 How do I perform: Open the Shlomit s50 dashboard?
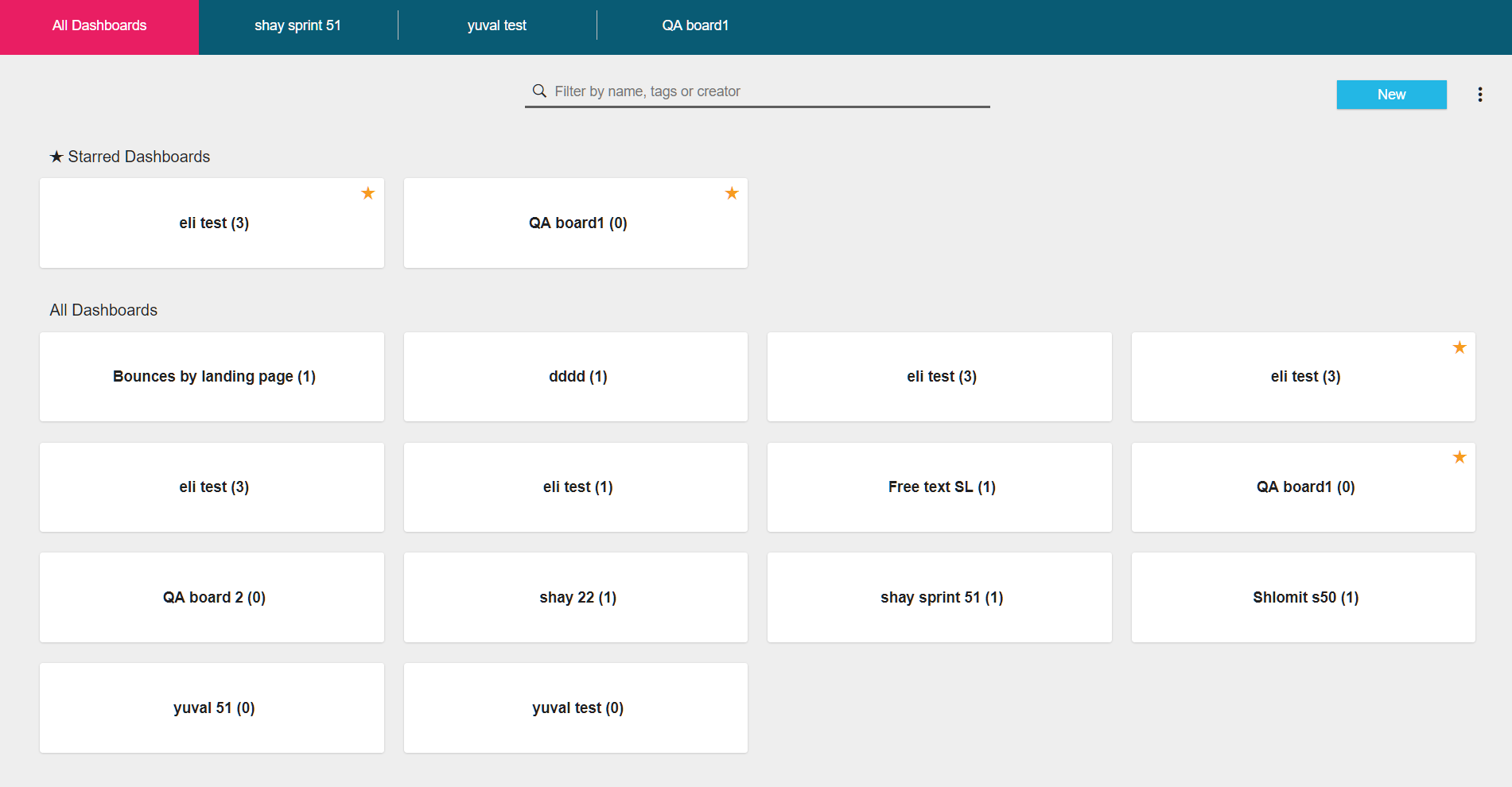[1304, 597]
